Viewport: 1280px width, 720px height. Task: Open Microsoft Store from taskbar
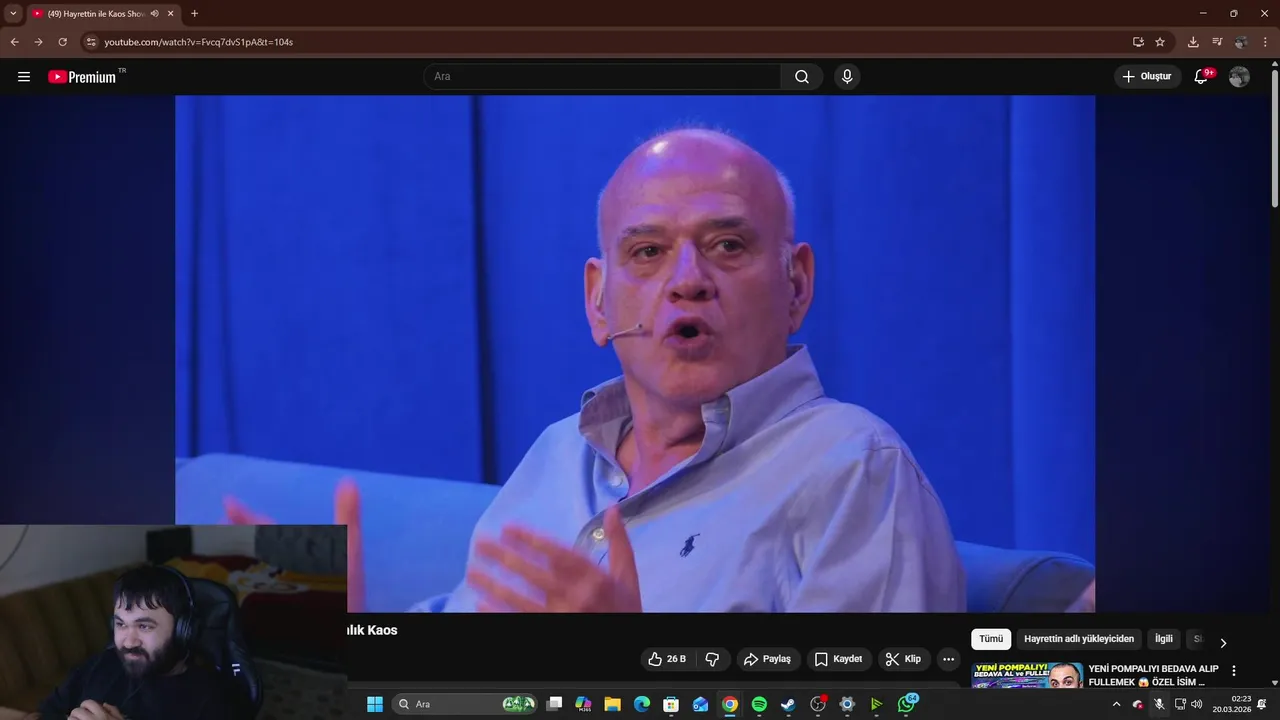pyautogui.click(x=671, y=704)
